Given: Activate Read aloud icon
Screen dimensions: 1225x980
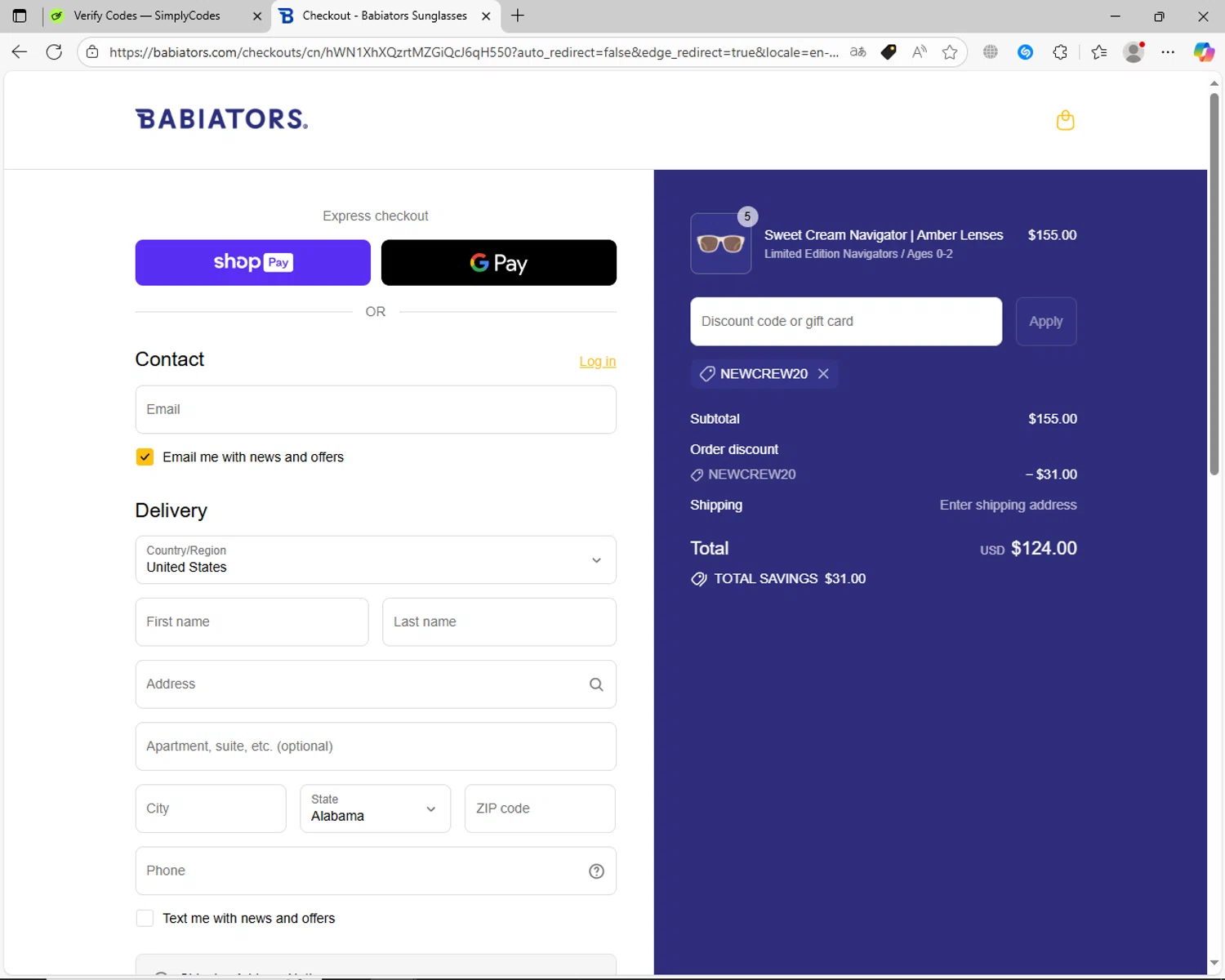Looking at the screenshot, I should click(920, 52).
